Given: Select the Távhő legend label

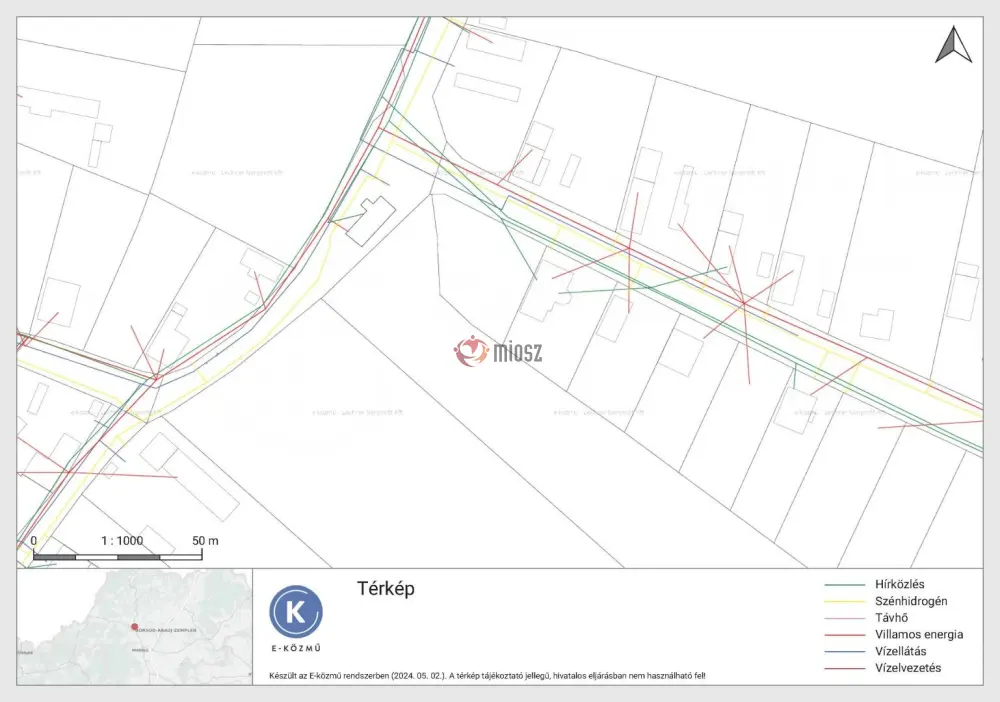Looking at the screenshot, I should tap(891, 618).
